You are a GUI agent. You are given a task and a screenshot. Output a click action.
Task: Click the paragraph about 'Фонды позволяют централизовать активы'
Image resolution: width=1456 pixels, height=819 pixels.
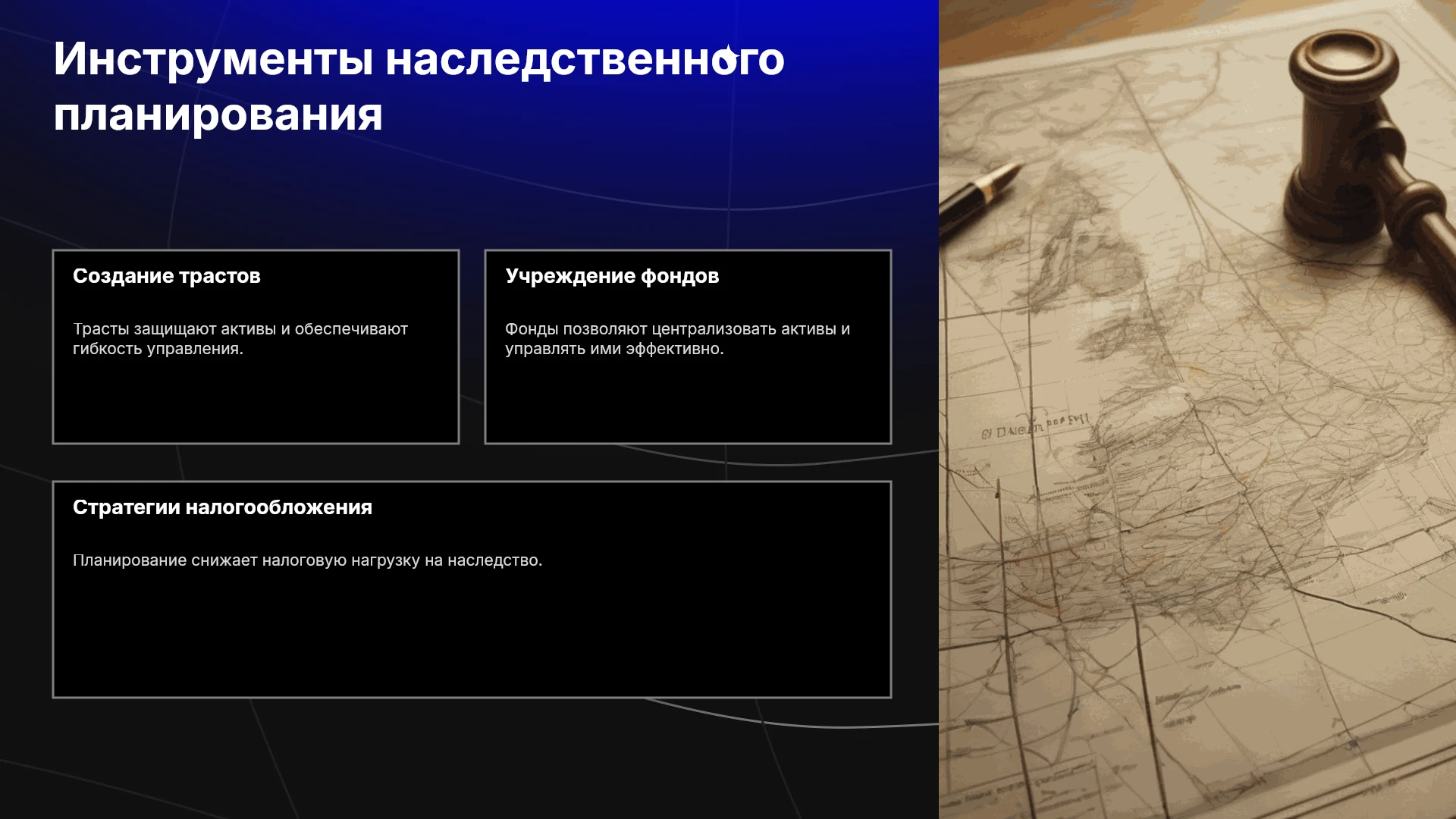point(677,339)
